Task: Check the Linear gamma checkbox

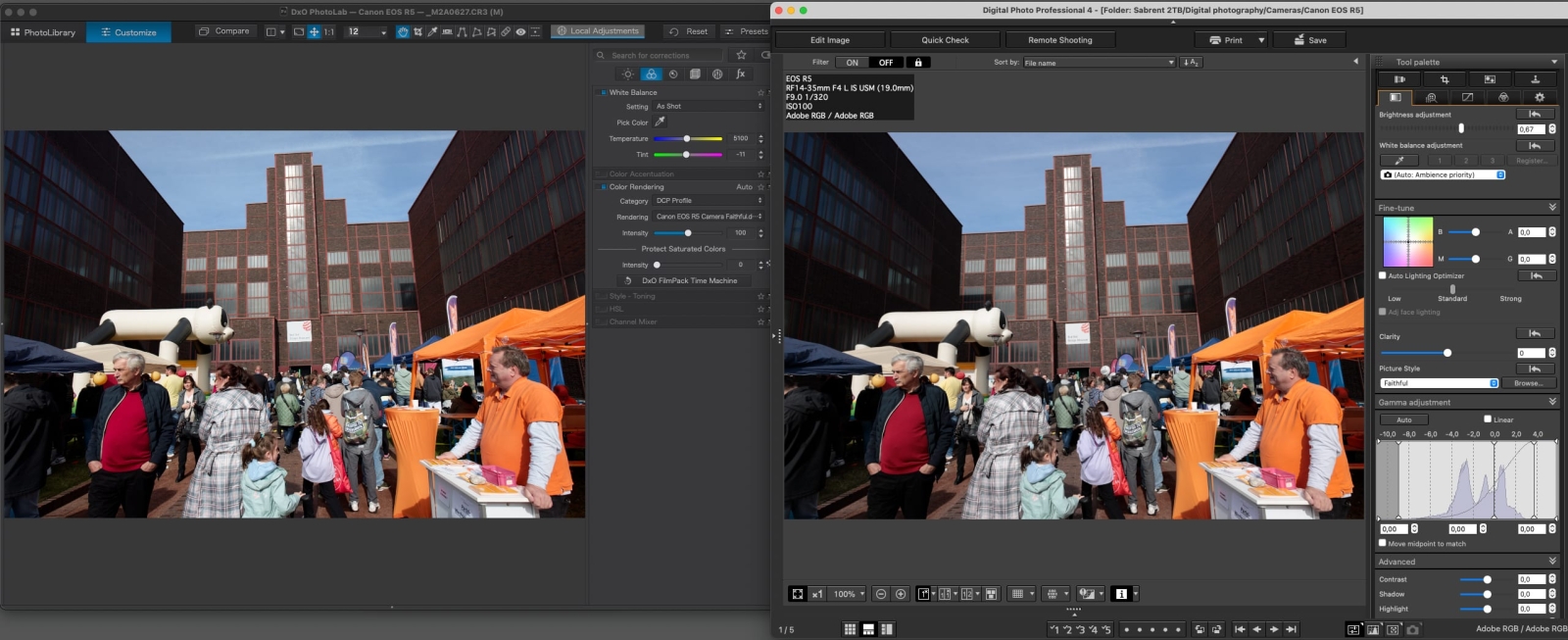Action: pos(1488,418)
